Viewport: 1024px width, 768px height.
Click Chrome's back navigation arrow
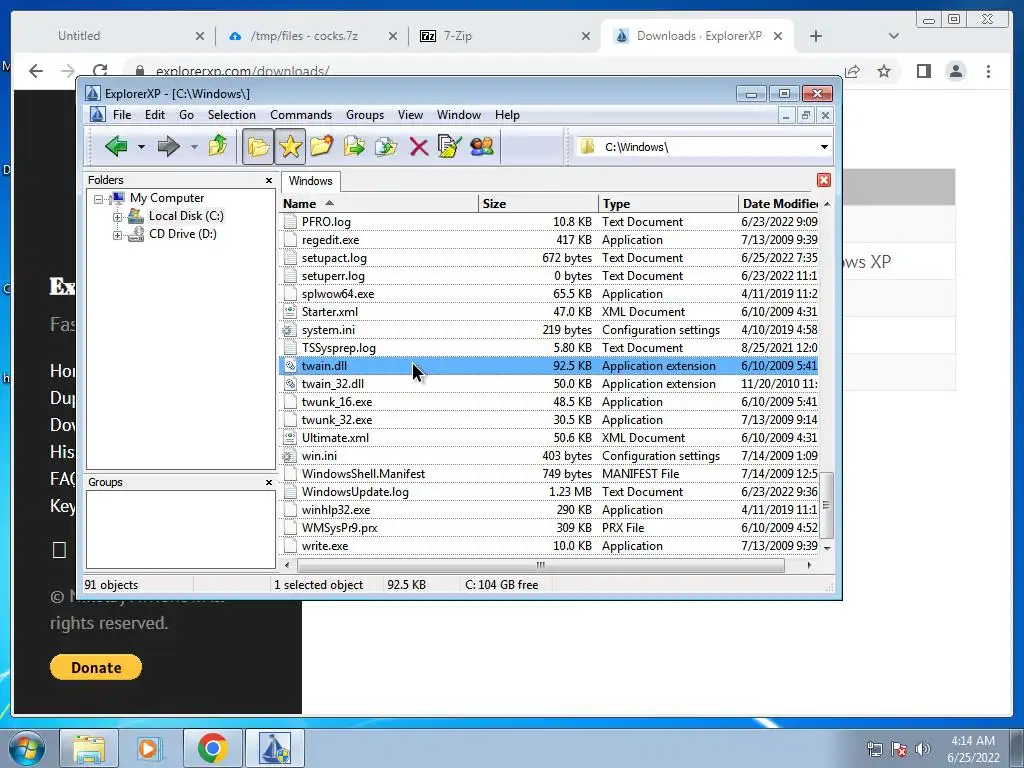coord(36,71)
